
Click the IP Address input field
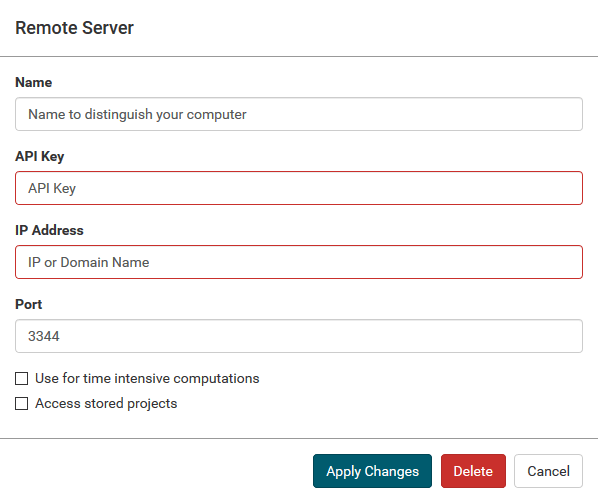coord(299,262)
